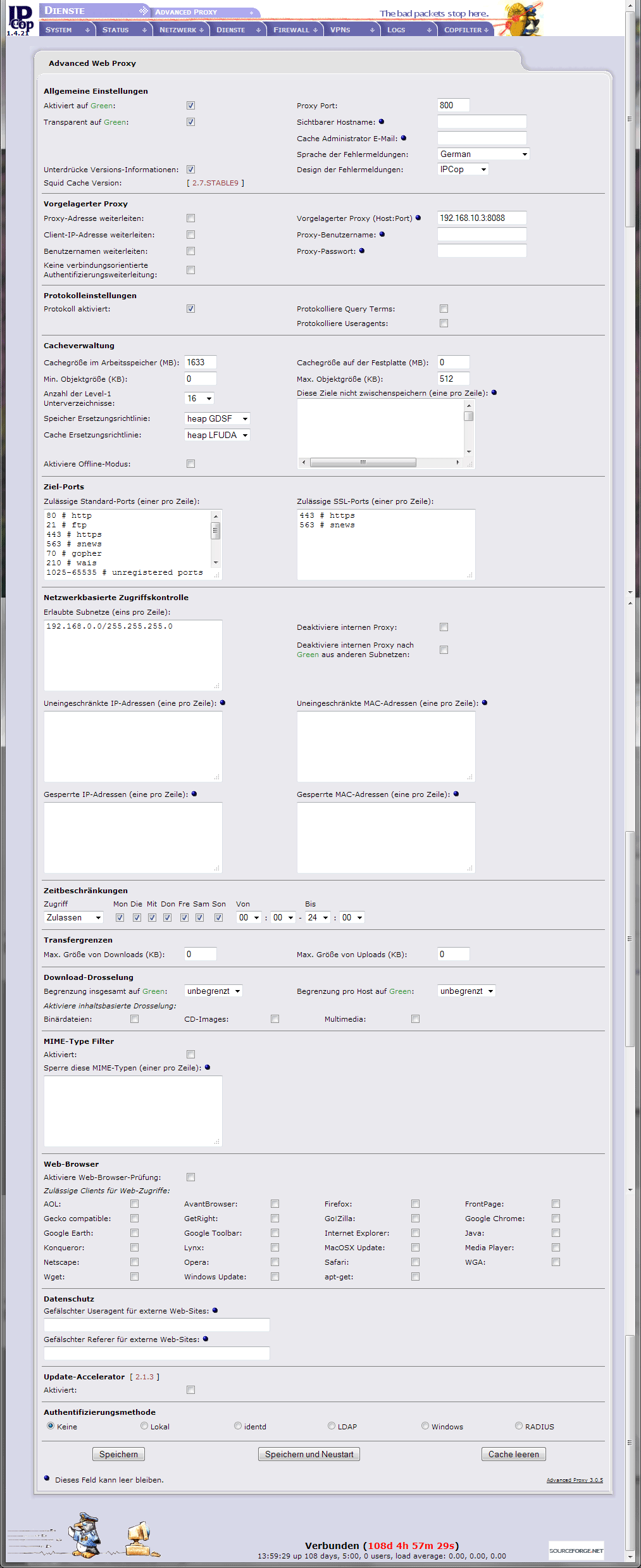Click info dot beside Uneingeschränkte IP-Adressen
641x1568 pixels.
223,703
